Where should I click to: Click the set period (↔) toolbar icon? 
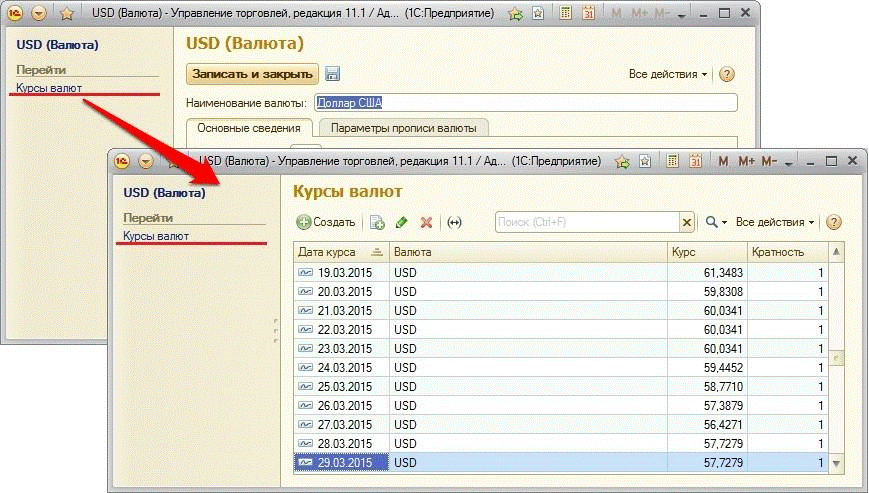click(x=454, y=222)
